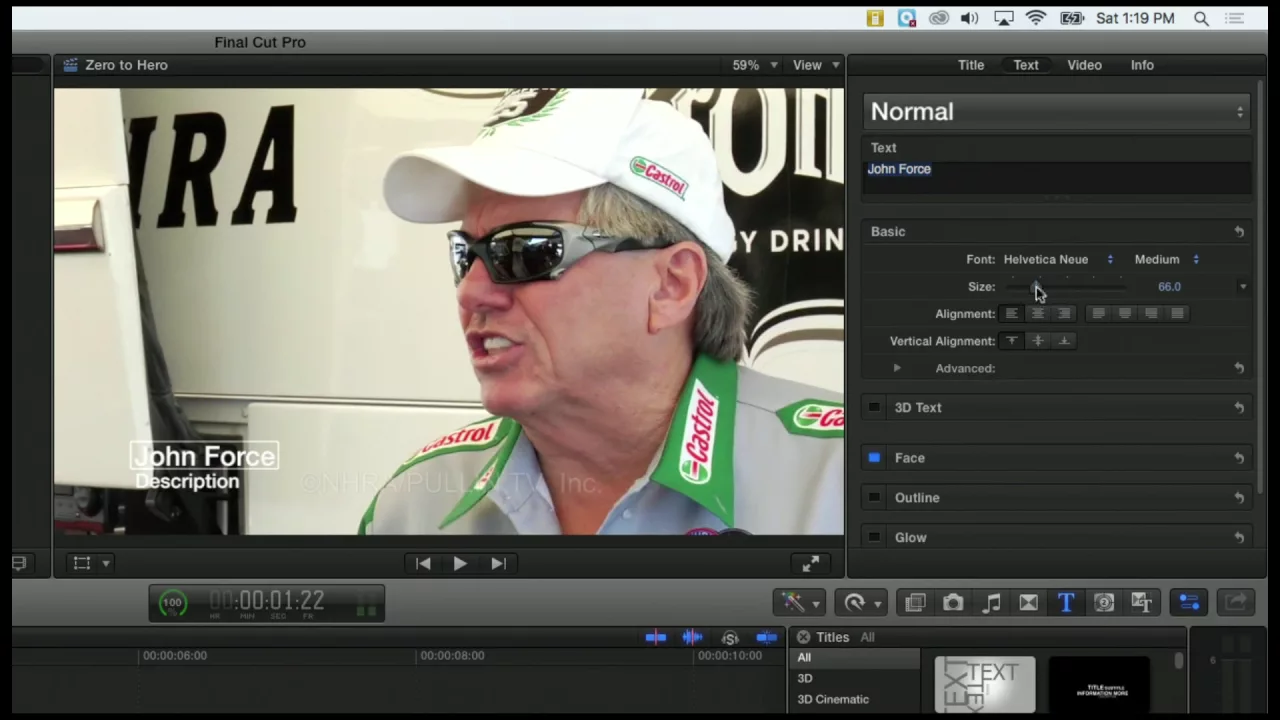Set vertical alignment to bottom
The height and width of the screenshot is (720, 1280).
pos(1064,341)
